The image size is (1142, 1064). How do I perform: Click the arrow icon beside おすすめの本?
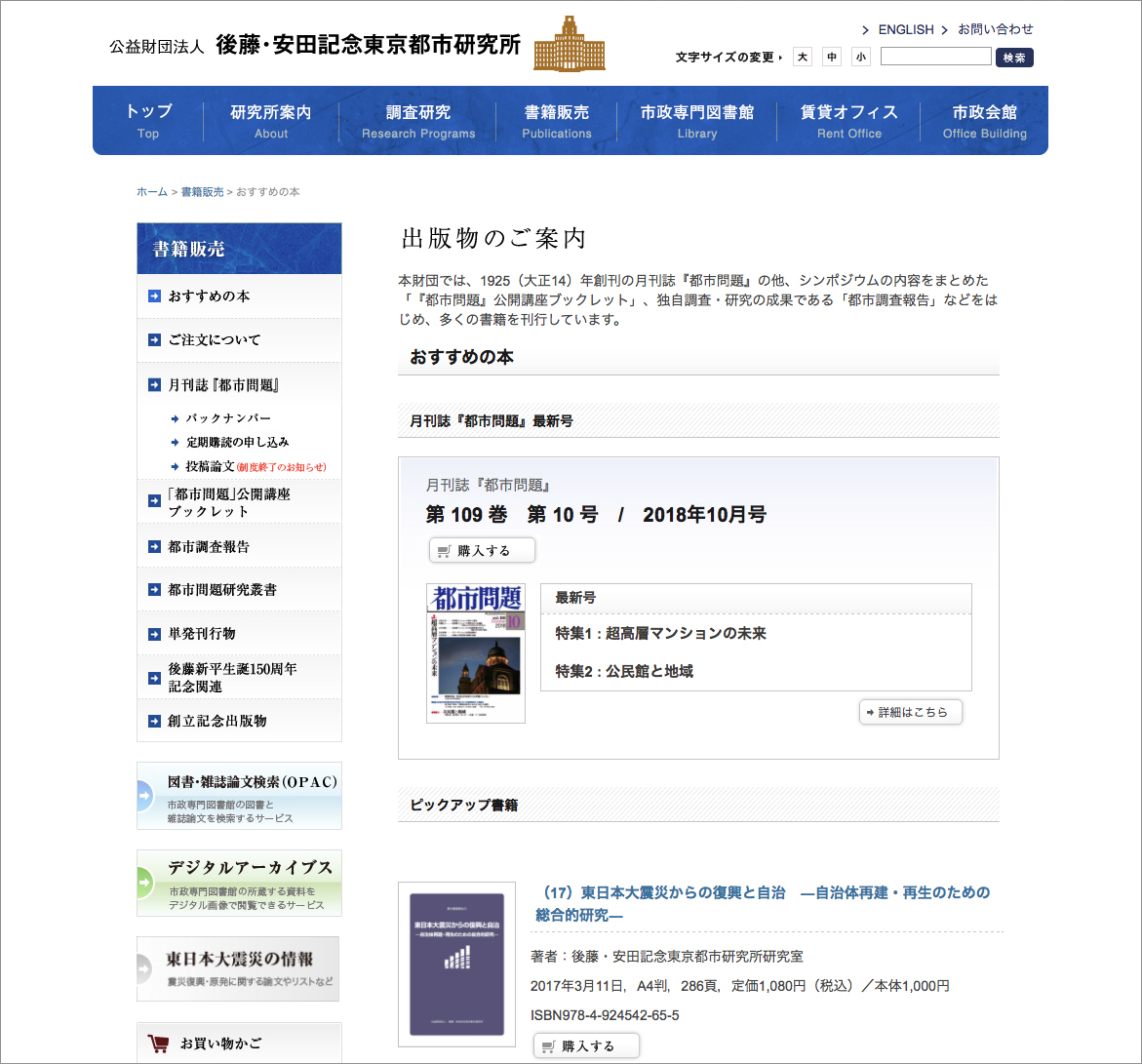pos(154,296)
